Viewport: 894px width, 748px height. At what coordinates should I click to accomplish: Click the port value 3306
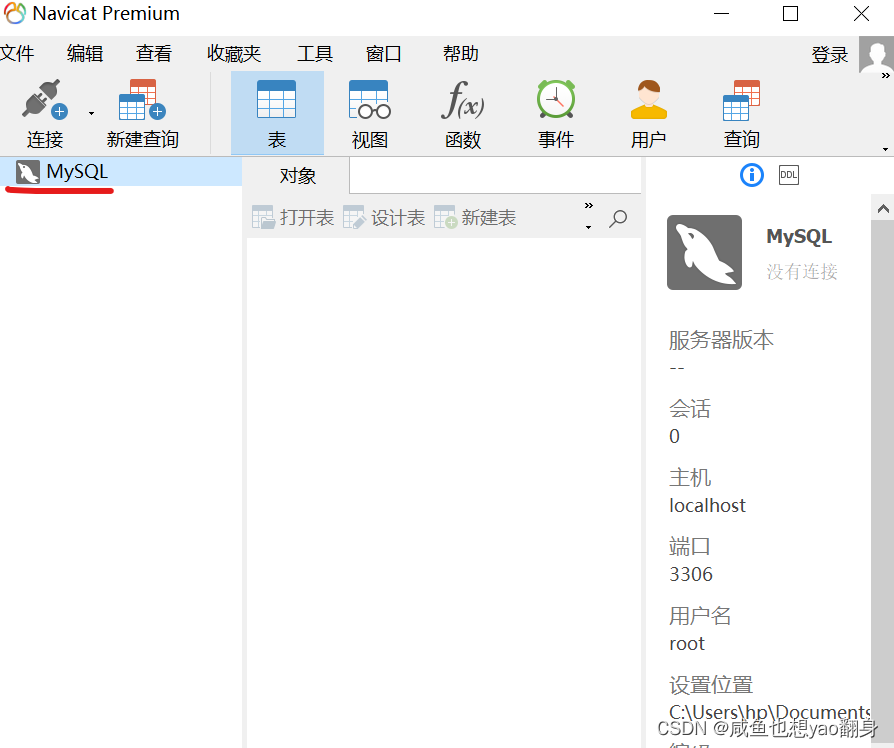tap(691, 574)
